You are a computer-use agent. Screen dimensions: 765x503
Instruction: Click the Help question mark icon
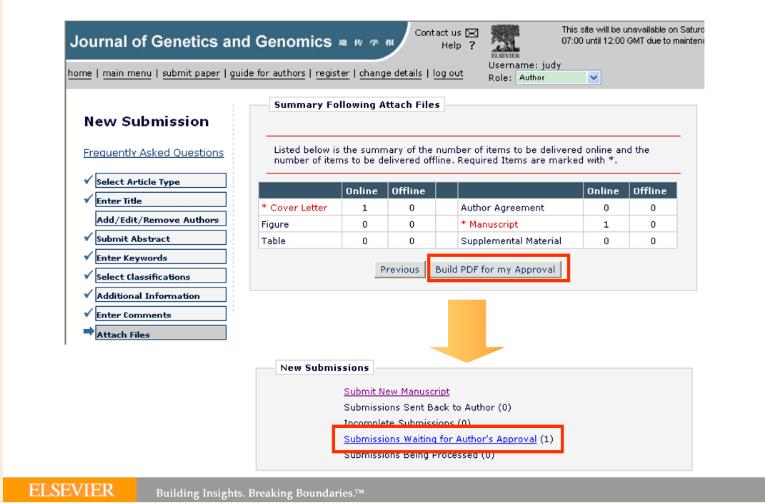tap(472, 45)
